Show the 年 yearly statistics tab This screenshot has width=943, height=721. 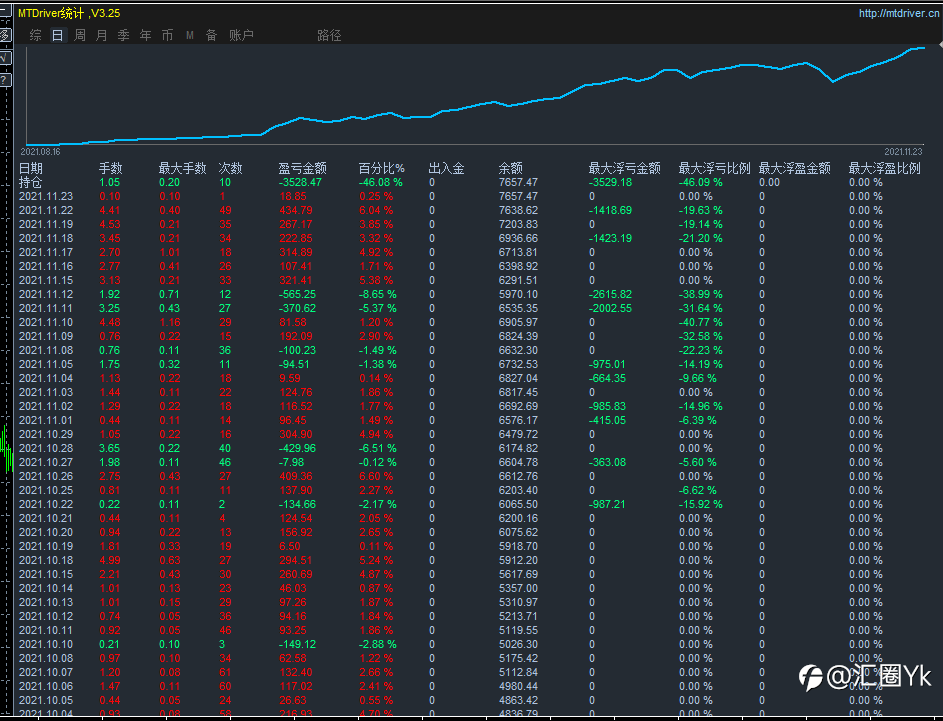tap(146, 35)
